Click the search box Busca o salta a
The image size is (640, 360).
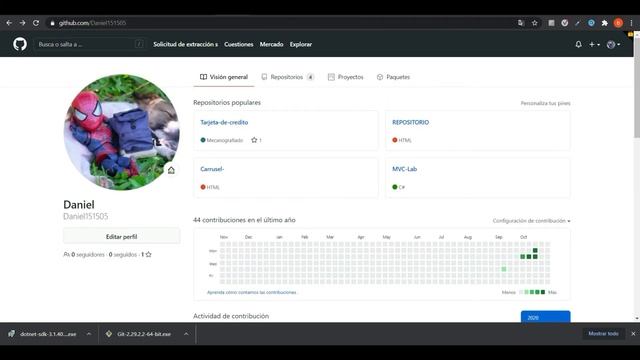point(91,44)
